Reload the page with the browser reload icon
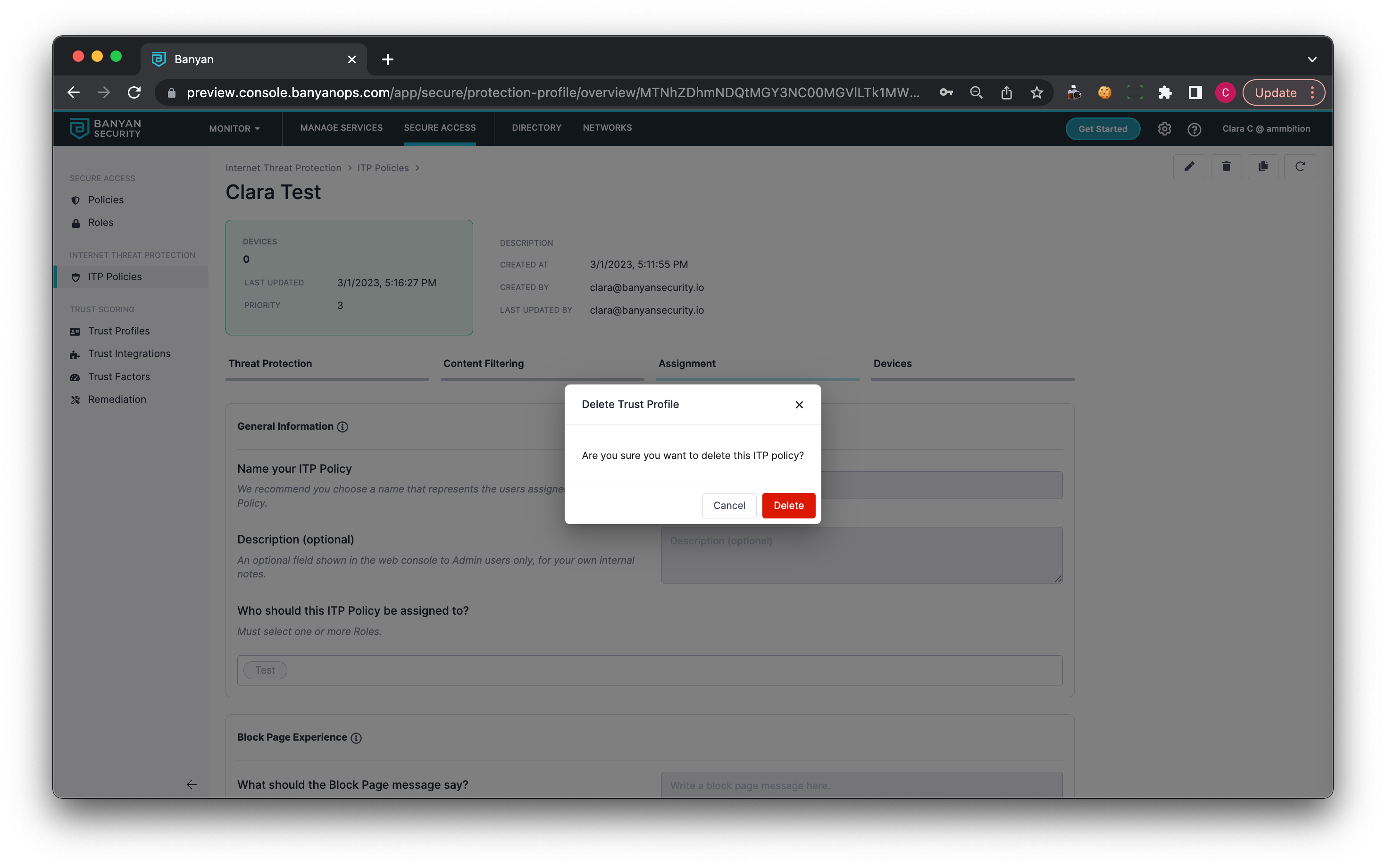The image size is (1386, 868). click(134, 92)
